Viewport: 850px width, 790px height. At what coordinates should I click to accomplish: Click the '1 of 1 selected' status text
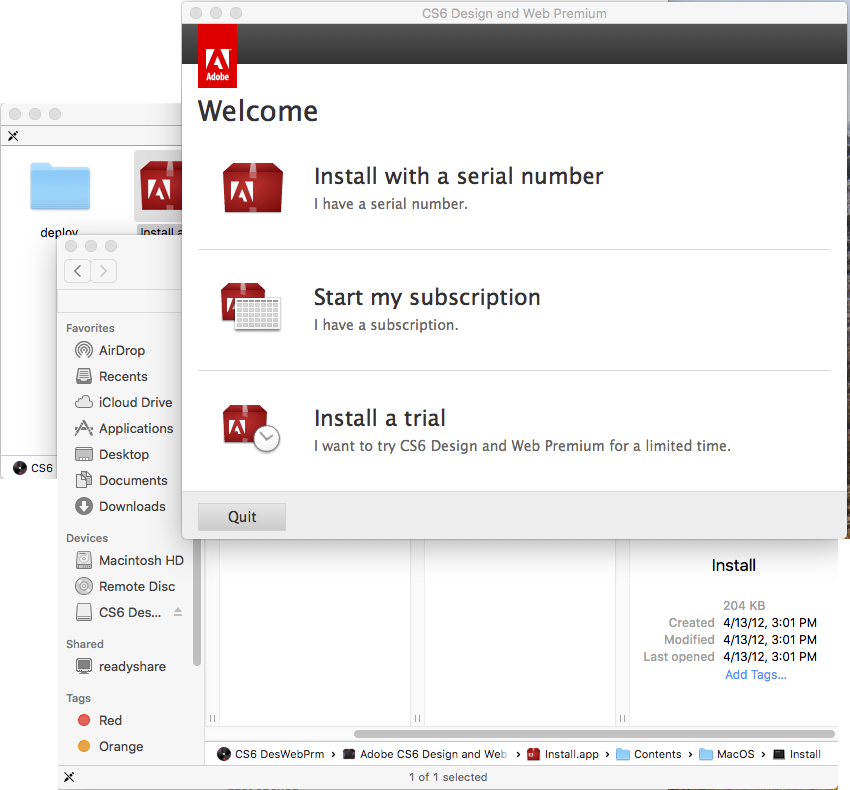pyautogui.click(x=448, y=777)
